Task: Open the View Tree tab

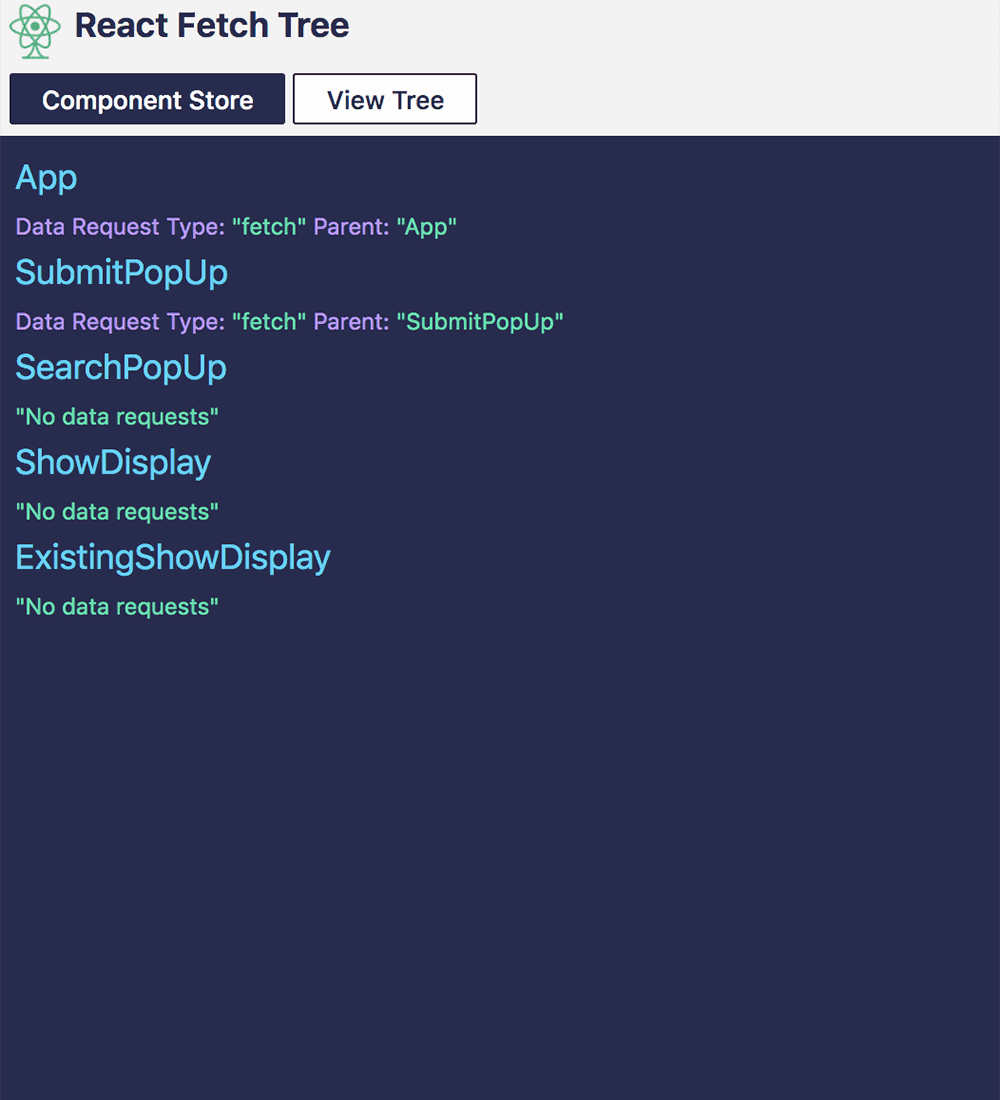Action: pyautogui.click(x=385, y=99)
